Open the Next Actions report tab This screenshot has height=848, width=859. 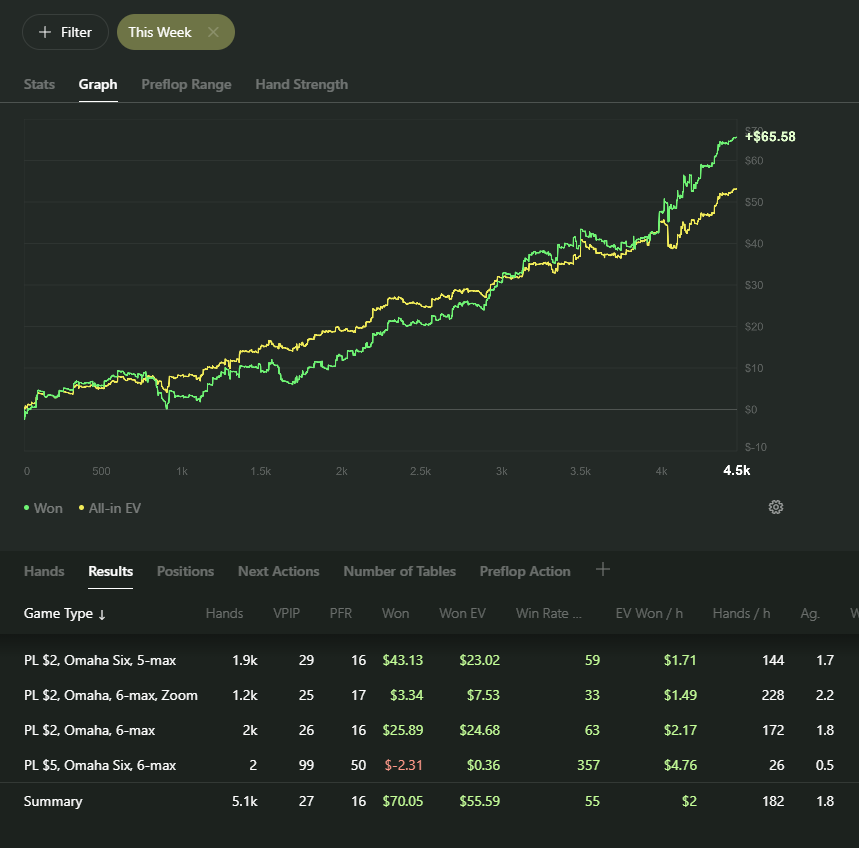[278, 572]
